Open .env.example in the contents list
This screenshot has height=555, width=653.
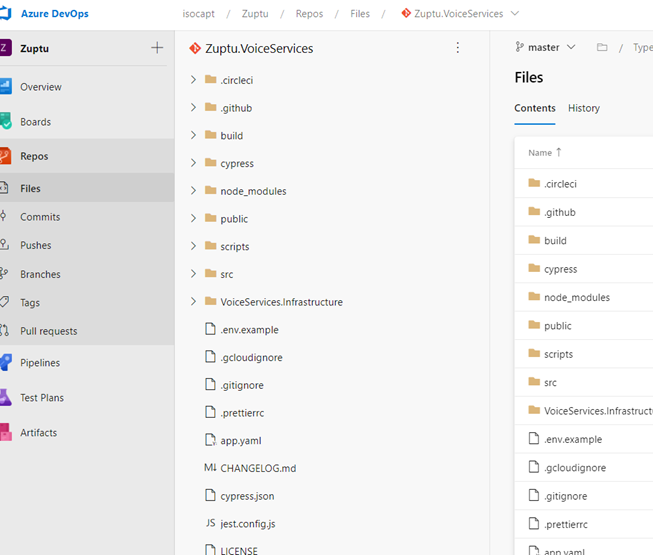(x=573, y=439)
